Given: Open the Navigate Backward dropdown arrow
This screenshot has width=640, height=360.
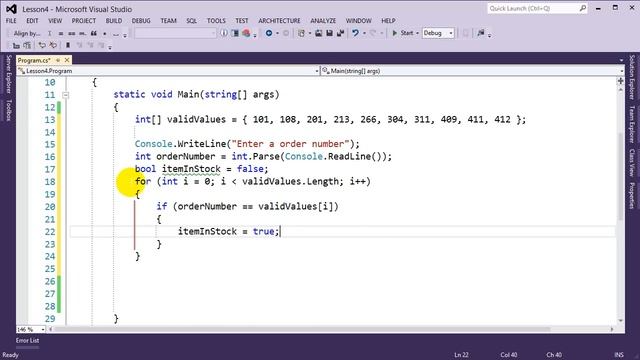Looking at the screenshot, I should [x=277, y=33].
